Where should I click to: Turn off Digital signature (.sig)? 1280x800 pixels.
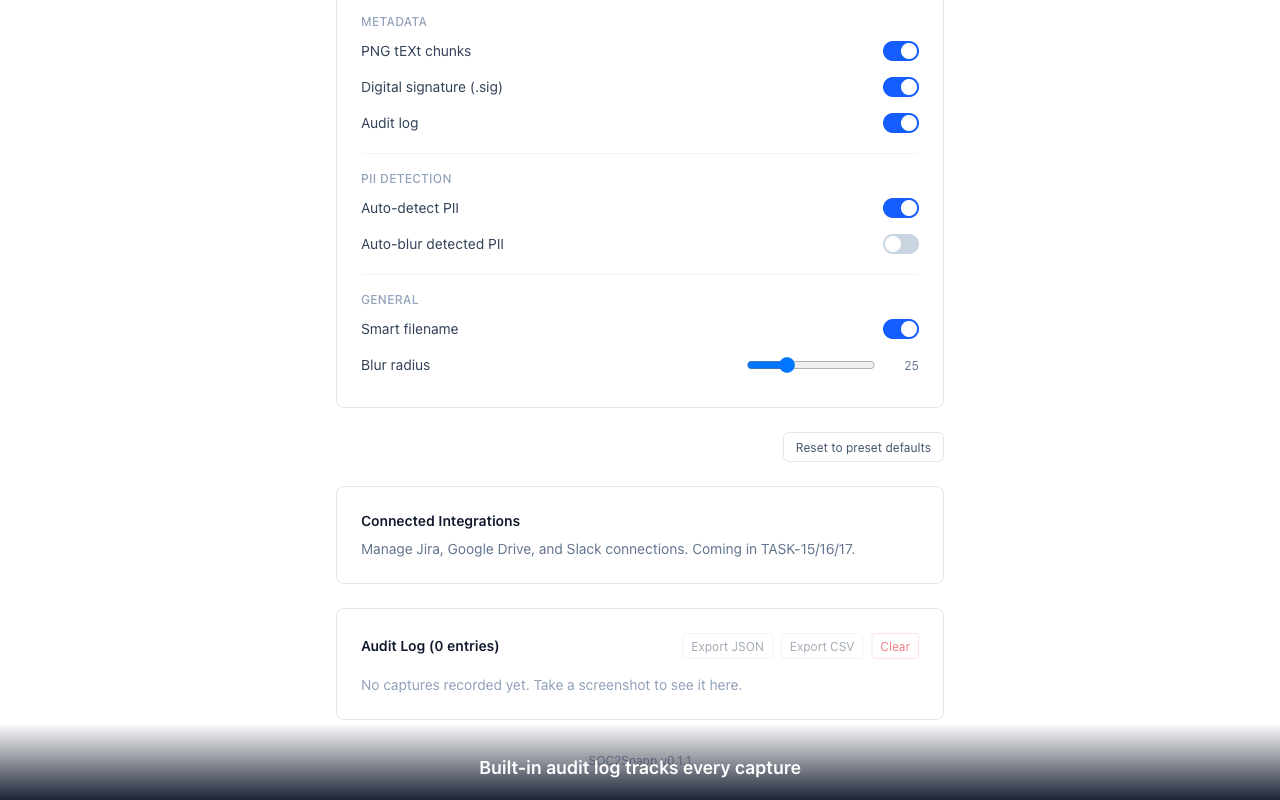pos(900,86)
